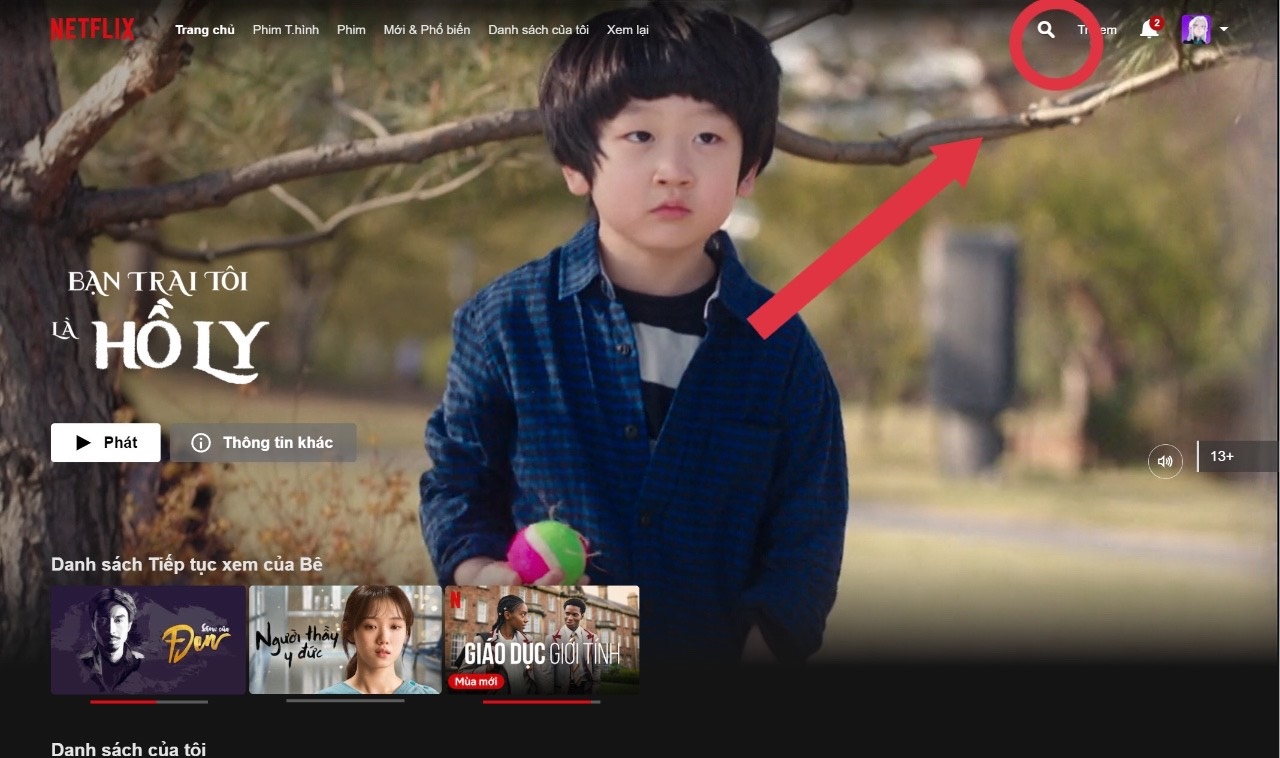Viewport: 1280px width, 758px height.
Task: Select Mới & Phổ biến
Action: pos(427,30)
